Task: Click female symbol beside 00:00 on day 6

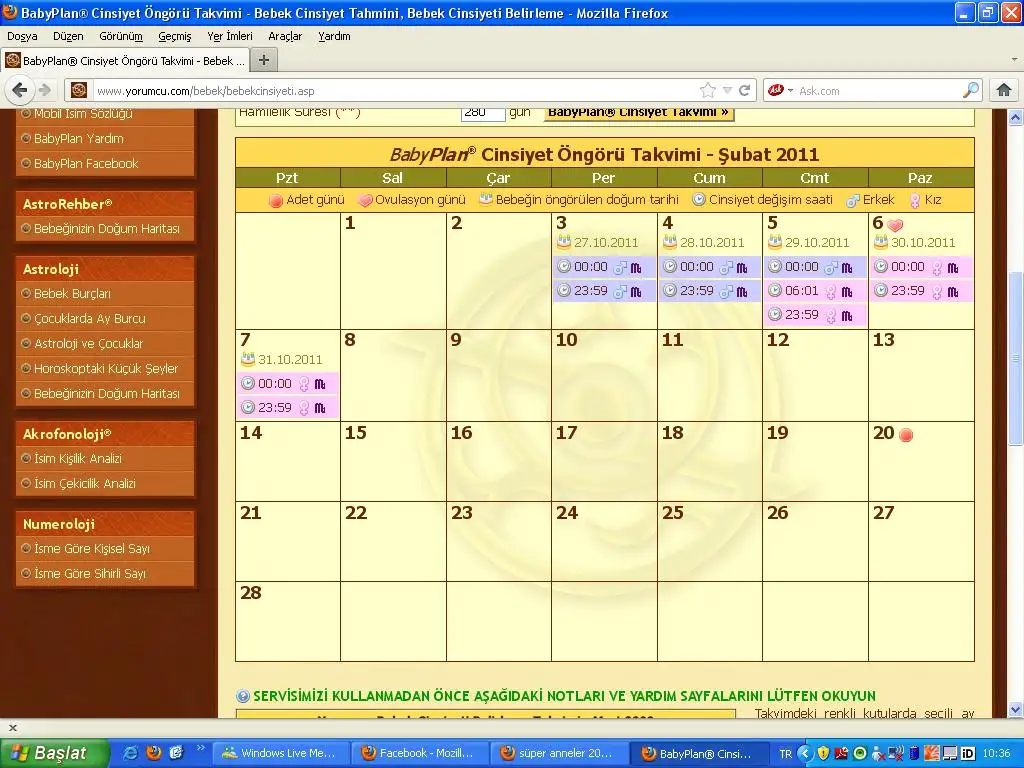Action: (x=937, y=268)
